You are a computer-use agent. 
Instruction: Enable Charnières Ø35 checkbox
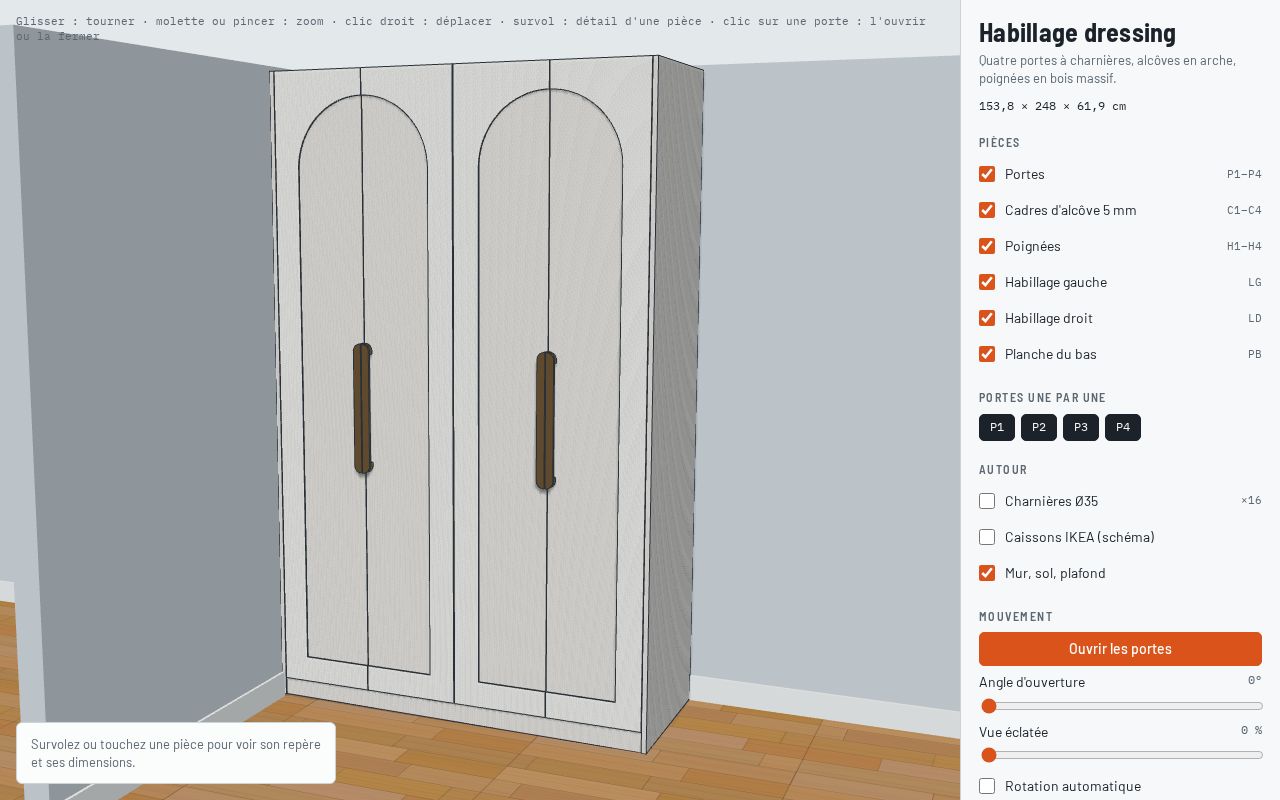click(x=987, y=501)
